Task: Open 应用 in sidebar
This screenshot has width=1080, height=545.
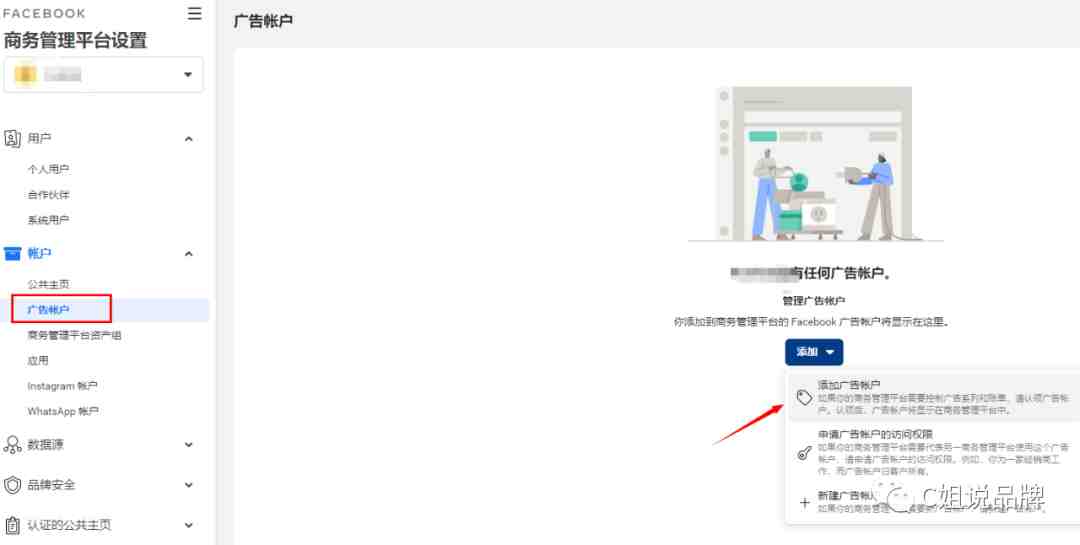Action: pyautogui.click(x=38, y=360)
